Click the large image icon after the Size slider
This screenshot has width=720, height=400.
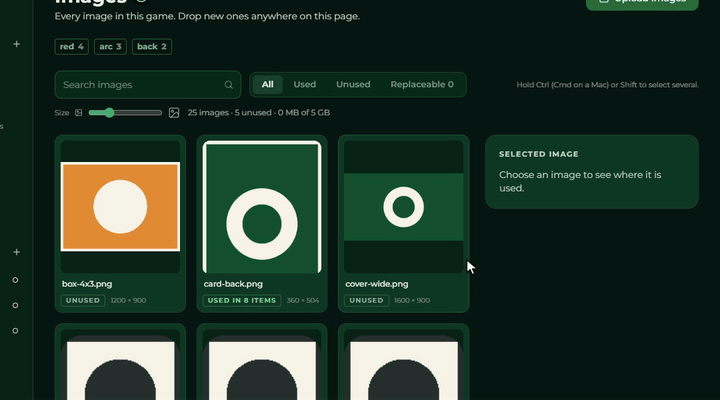click(174, 113)
